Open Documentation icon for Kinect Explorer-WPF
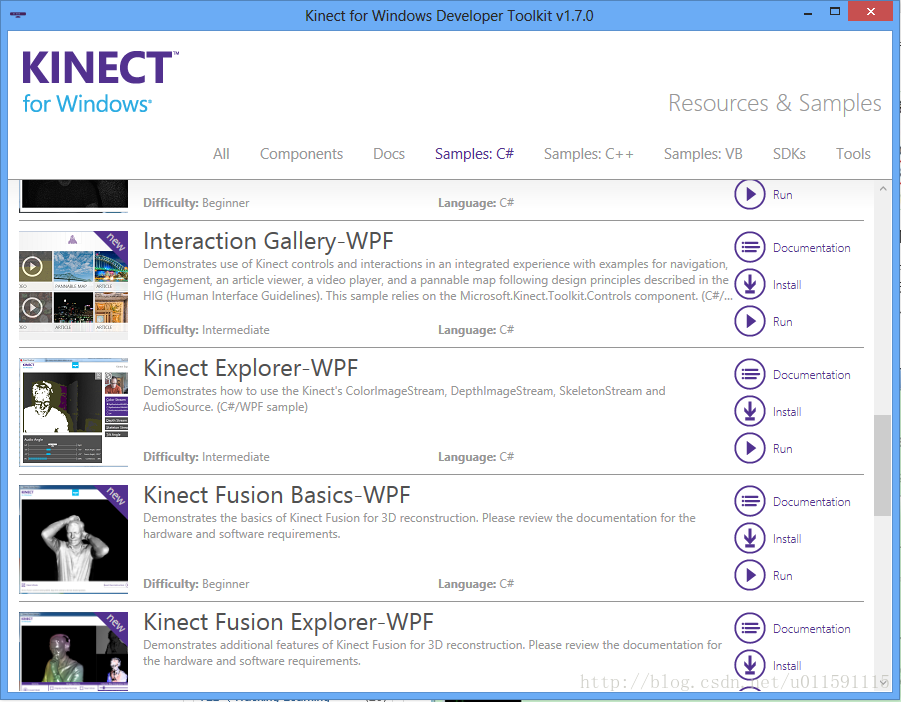This screenshot has height=702, width=901. 749,374
